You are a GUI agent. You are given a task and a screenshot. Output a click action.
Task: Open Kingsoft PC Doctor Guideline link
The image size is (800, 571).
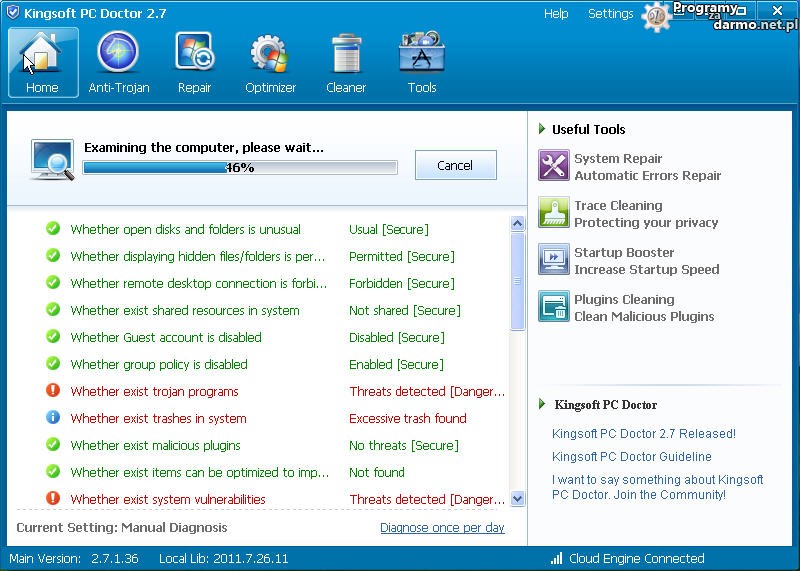631,457
